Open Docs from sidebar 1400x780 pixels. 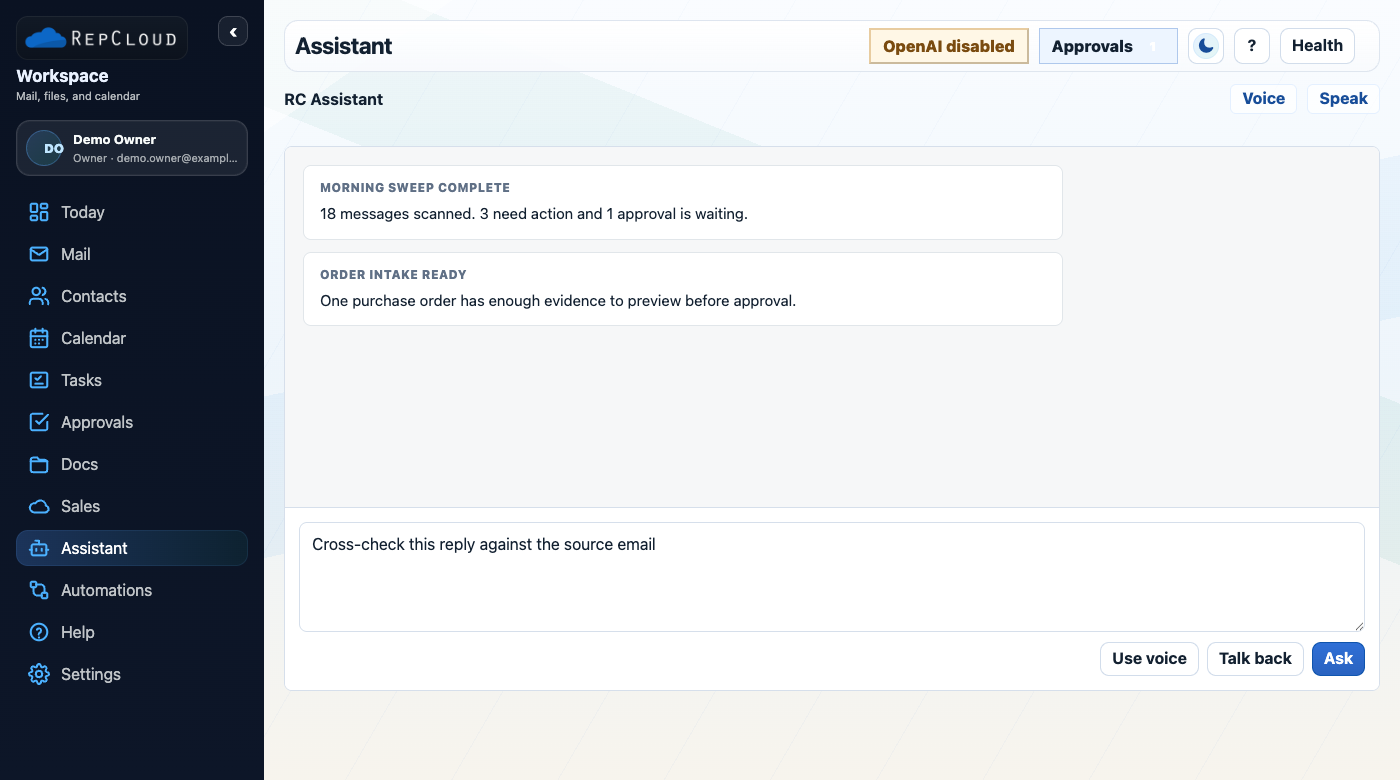(x=132, y=464)
